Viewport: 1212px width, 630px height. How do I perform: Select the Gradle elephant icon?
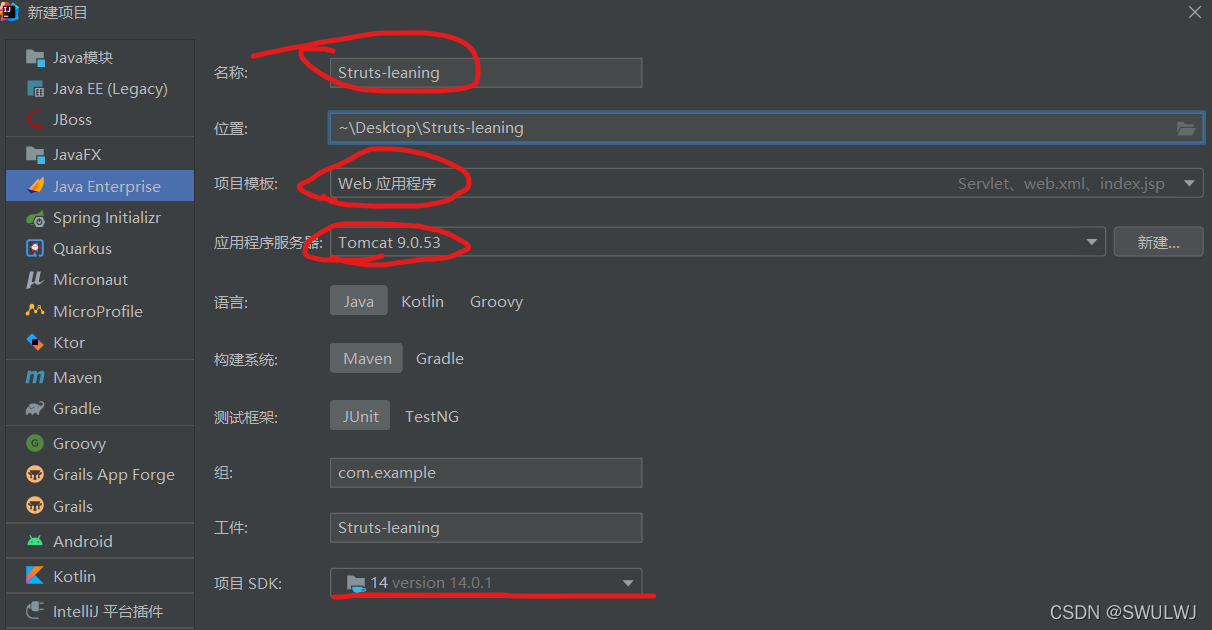[x=35, y=408]
